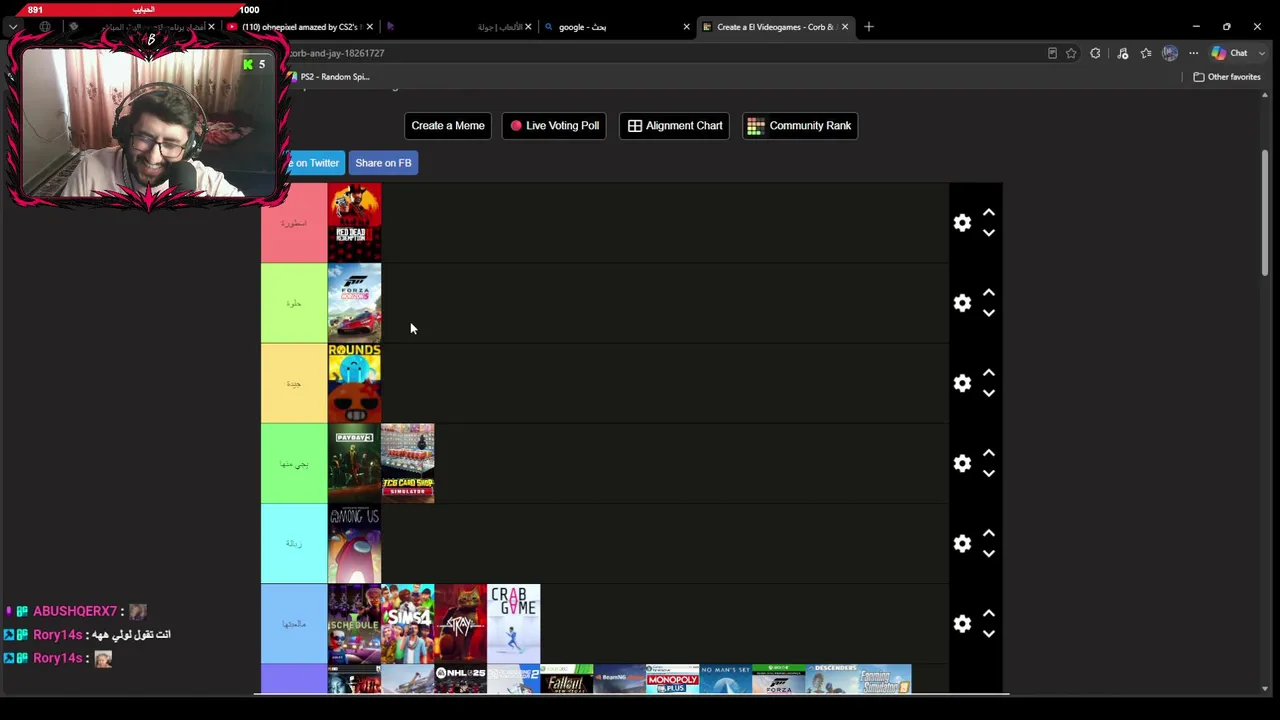Screen dimensions: 1280x720
Task: Switch to the Create a El Videogames tab
Action: tap(776, 27)
